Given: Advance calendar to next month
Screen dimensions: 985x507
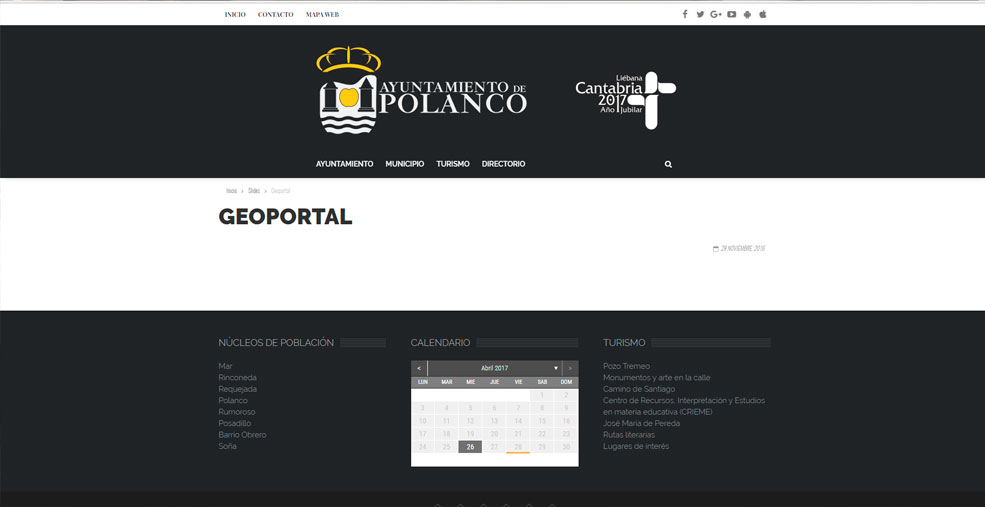Looking at the screenshot, I should [570, 368].
